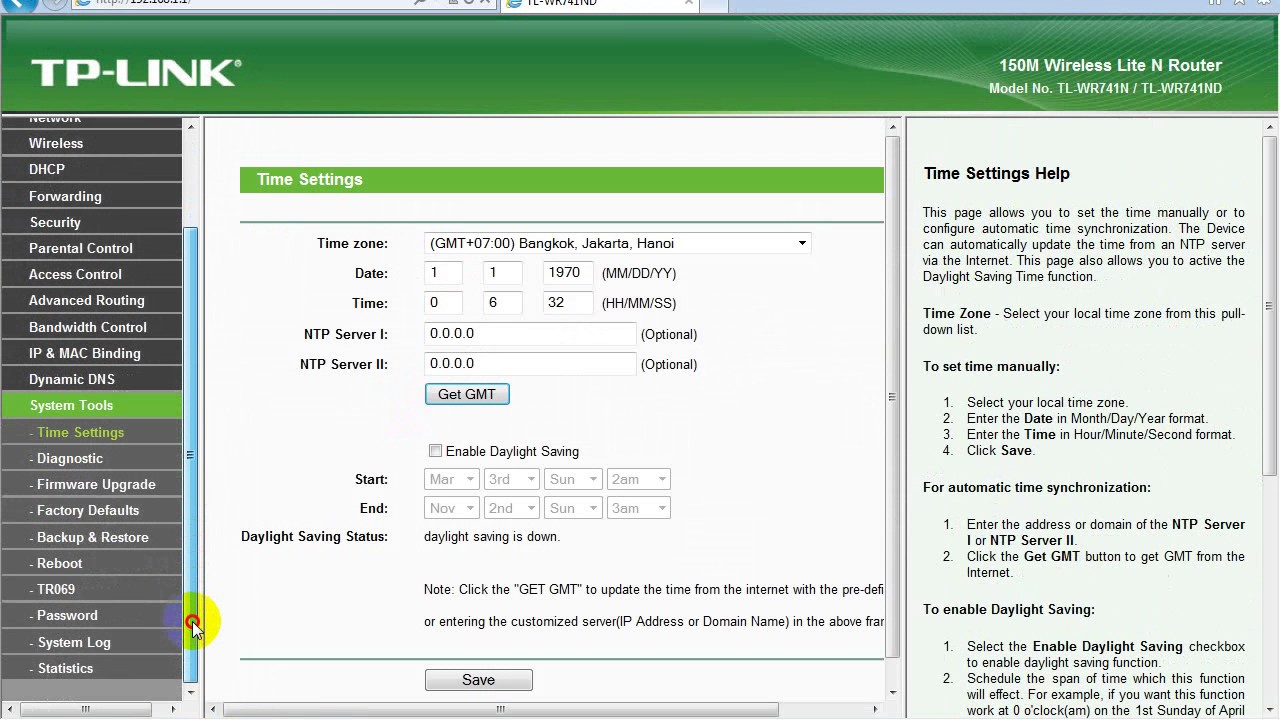The image size is (1280, 720).
Task: Select IP & MAC Binding
Action: click(x=92, y=353)
